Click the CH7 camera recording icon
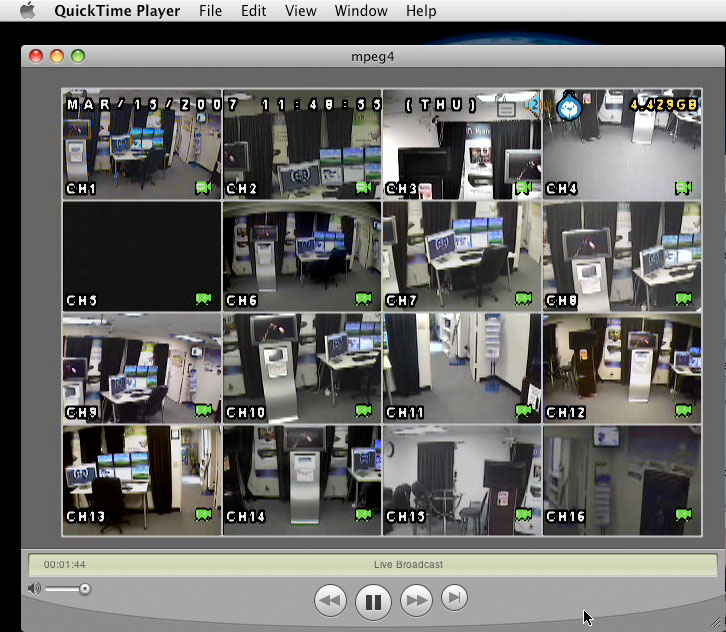 tap(523, 299)
